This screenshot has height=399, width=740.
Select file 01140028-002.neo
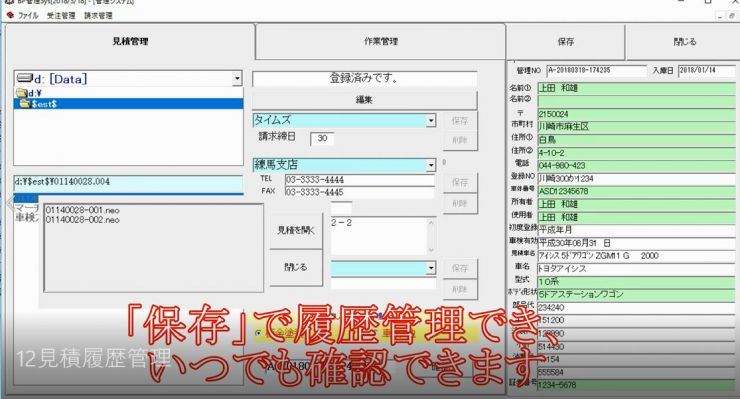(x=83, y=220)
